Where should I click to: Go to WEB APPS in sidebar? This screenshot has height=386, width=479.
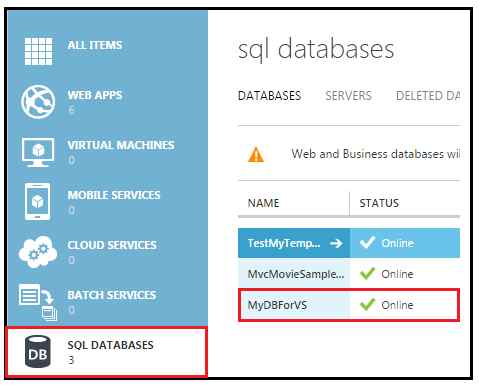(95, 95)
